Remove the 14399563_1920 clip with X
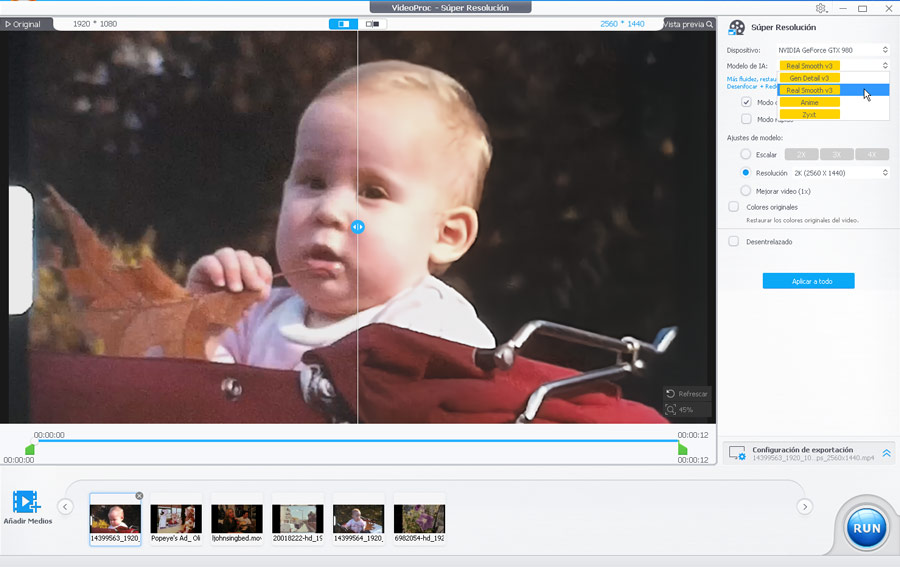The width and height of the screenshot is (900, 567). [139, 496]
